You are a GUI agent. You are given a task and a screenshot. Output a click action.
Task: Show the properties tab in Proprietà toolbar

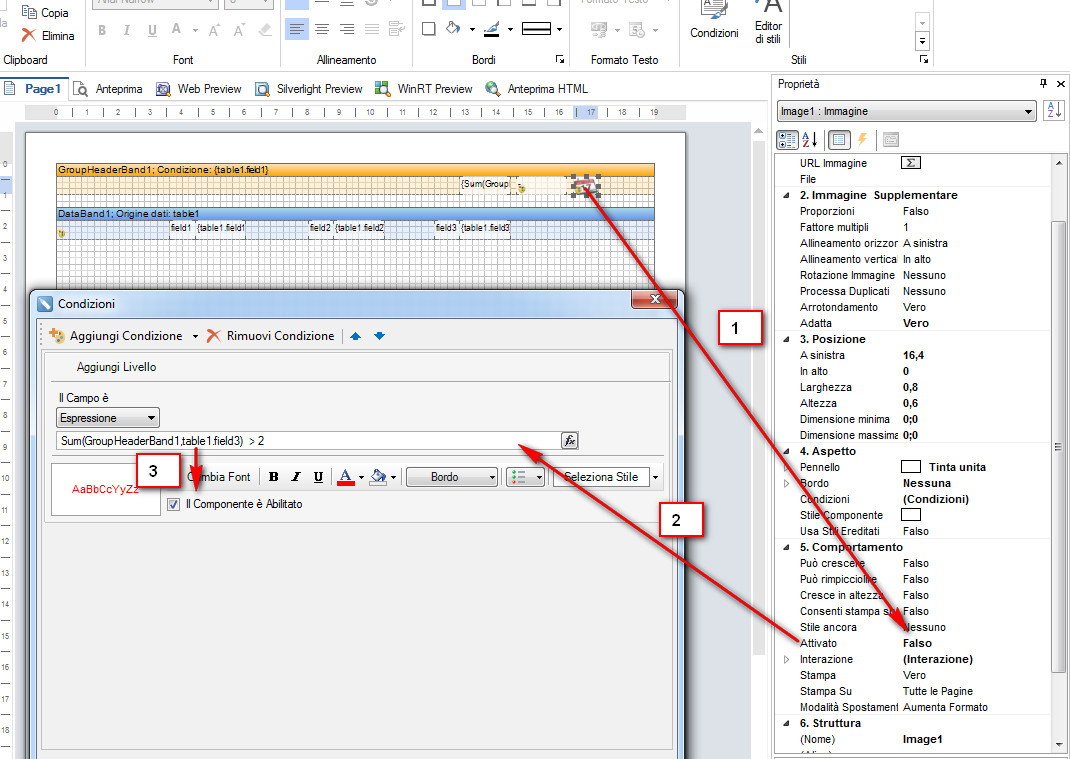(839, 140)
